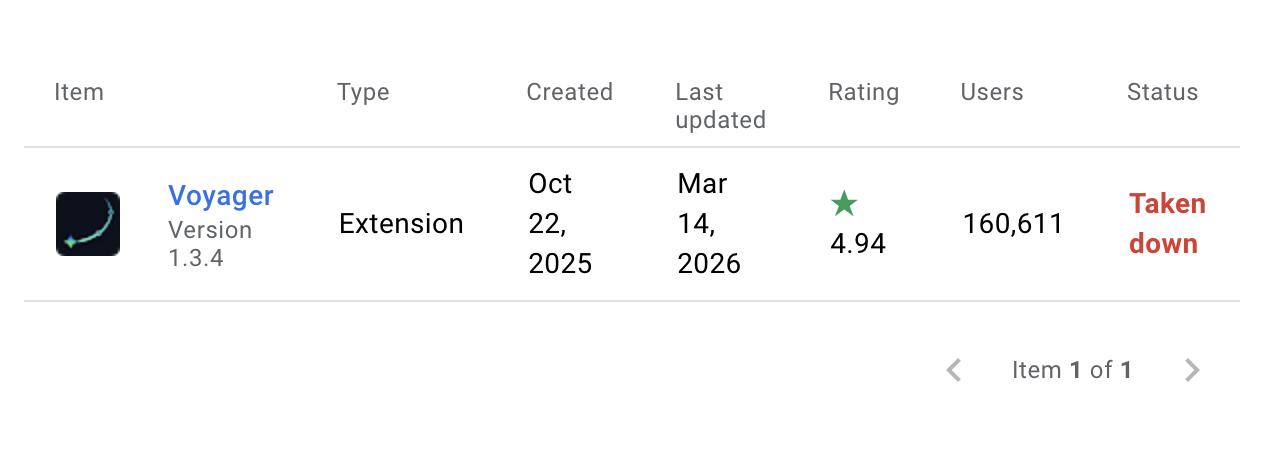Sort by Rating column header
The width and height of the screenshot is (1266, 462).
point(864,92)
